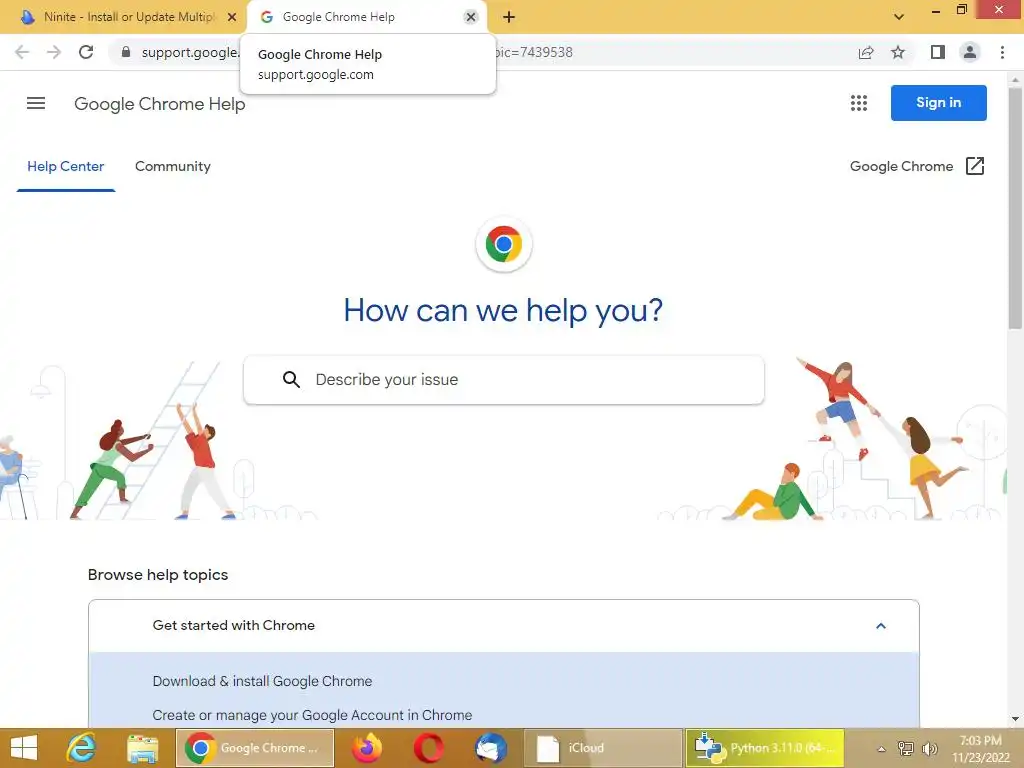Click the page vertical scrollbar thumb
1024x768 pixels.
pos(1015,208)
